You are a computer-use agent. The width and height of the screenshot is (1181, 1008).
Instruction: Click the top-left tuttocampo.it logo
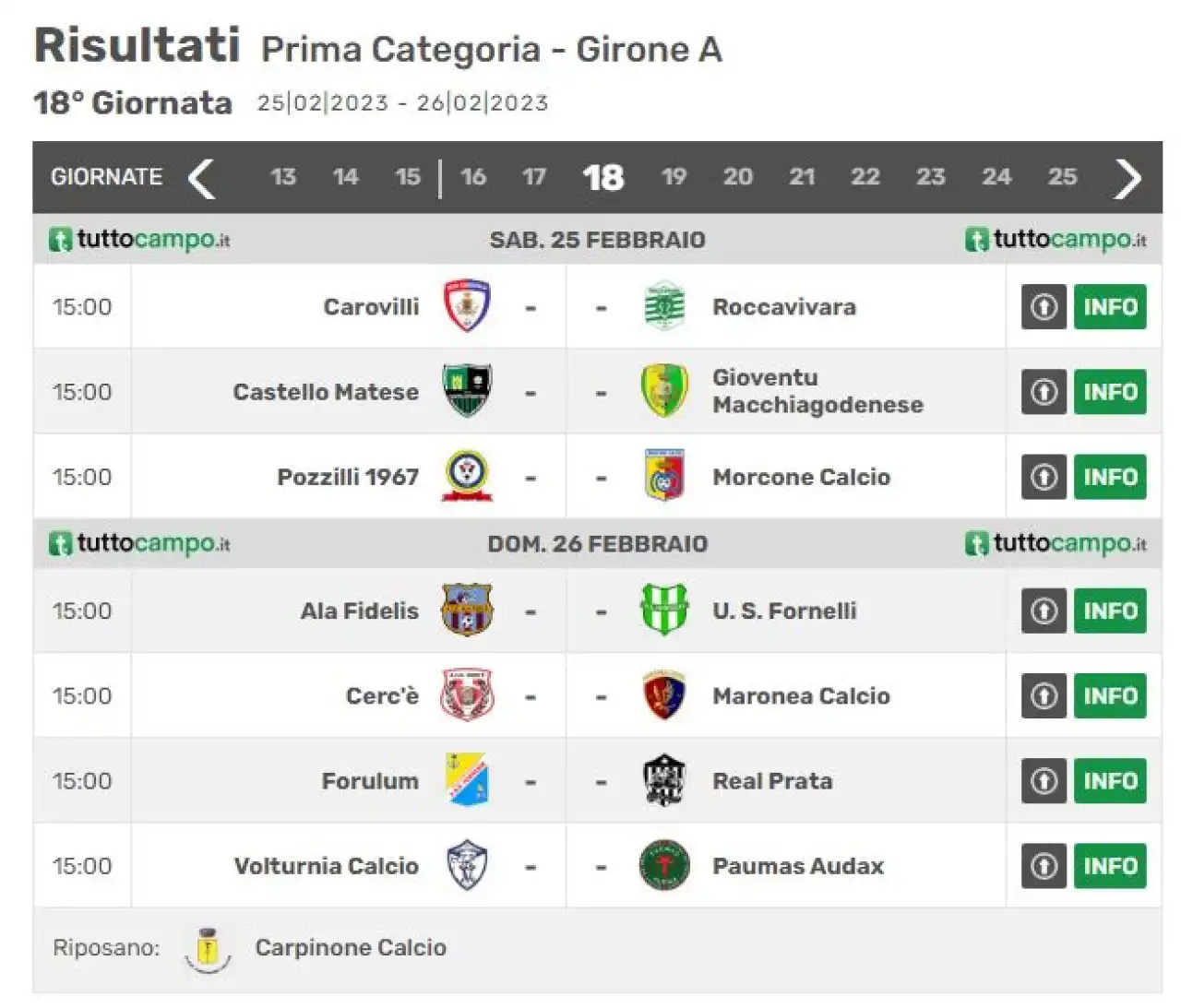click(139, 240)
